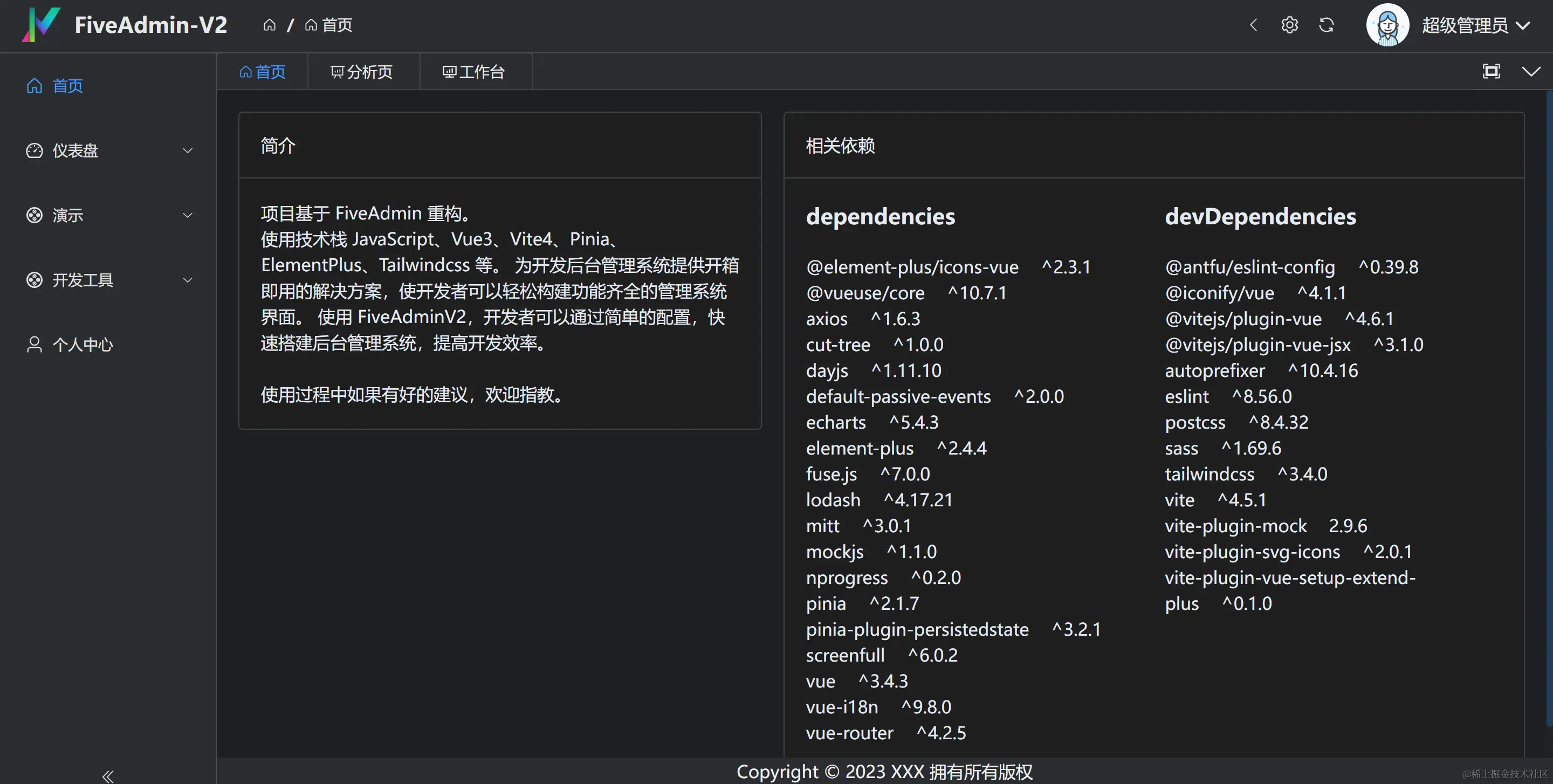
Task: Switch to the 工作台 tab
Action: [x=474, y=72]
